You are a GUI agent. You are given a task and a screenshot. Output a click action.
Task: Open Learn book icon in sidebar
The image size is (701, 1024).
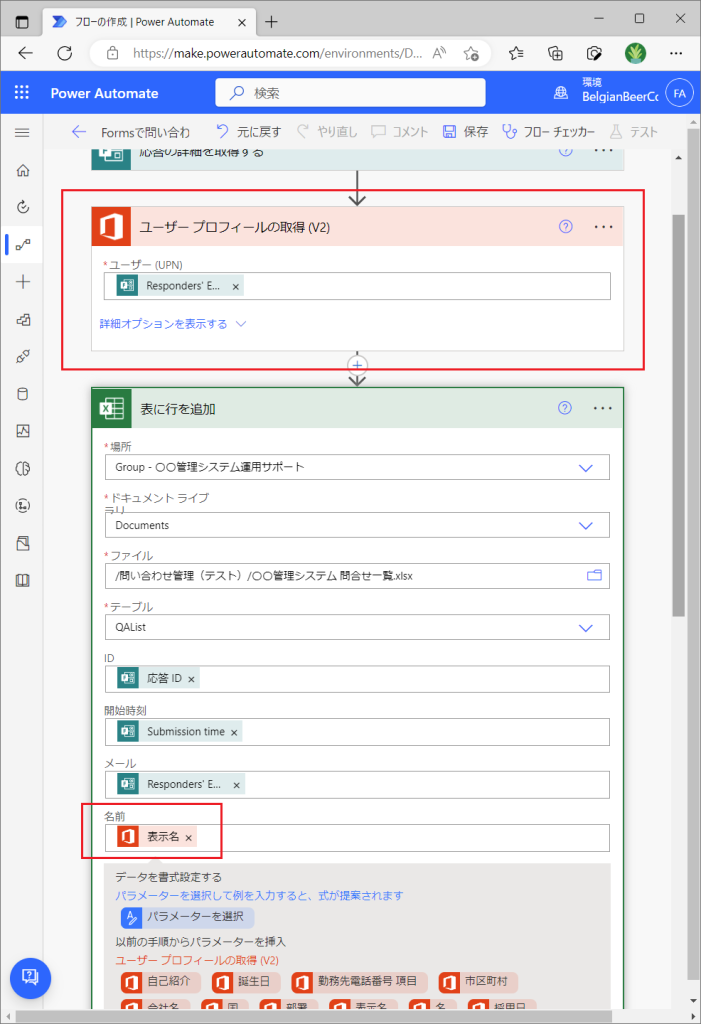(23, 581)
